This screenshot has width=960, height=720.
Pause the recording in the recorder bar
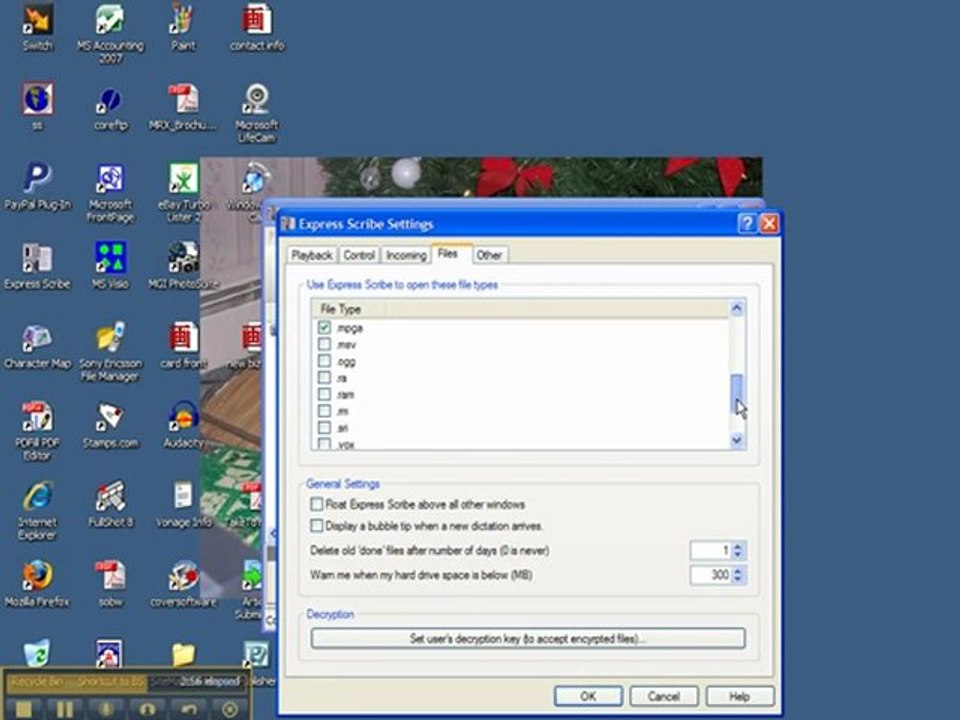click(65, 709)
